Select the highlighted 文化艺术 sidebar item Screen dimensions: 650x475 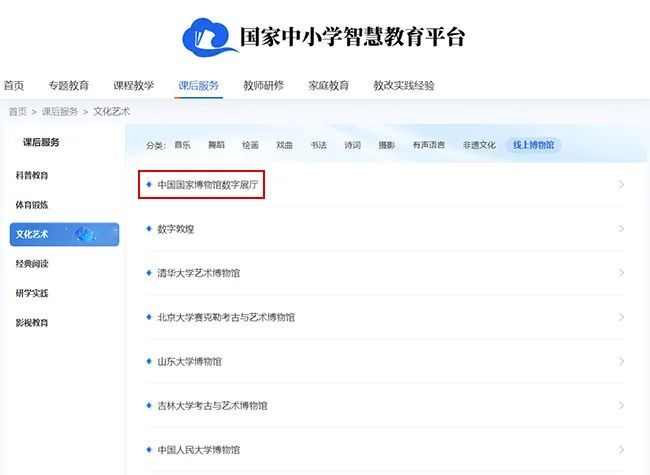point(64,234)
